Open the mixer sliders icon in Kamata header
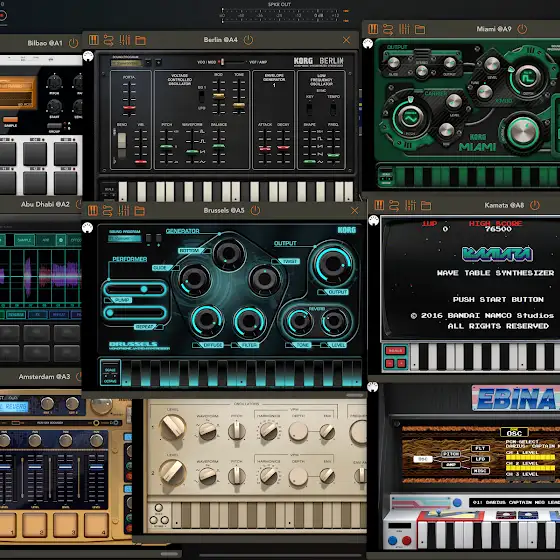Viewport: 560px width, 560px height. tap(410, 205)
